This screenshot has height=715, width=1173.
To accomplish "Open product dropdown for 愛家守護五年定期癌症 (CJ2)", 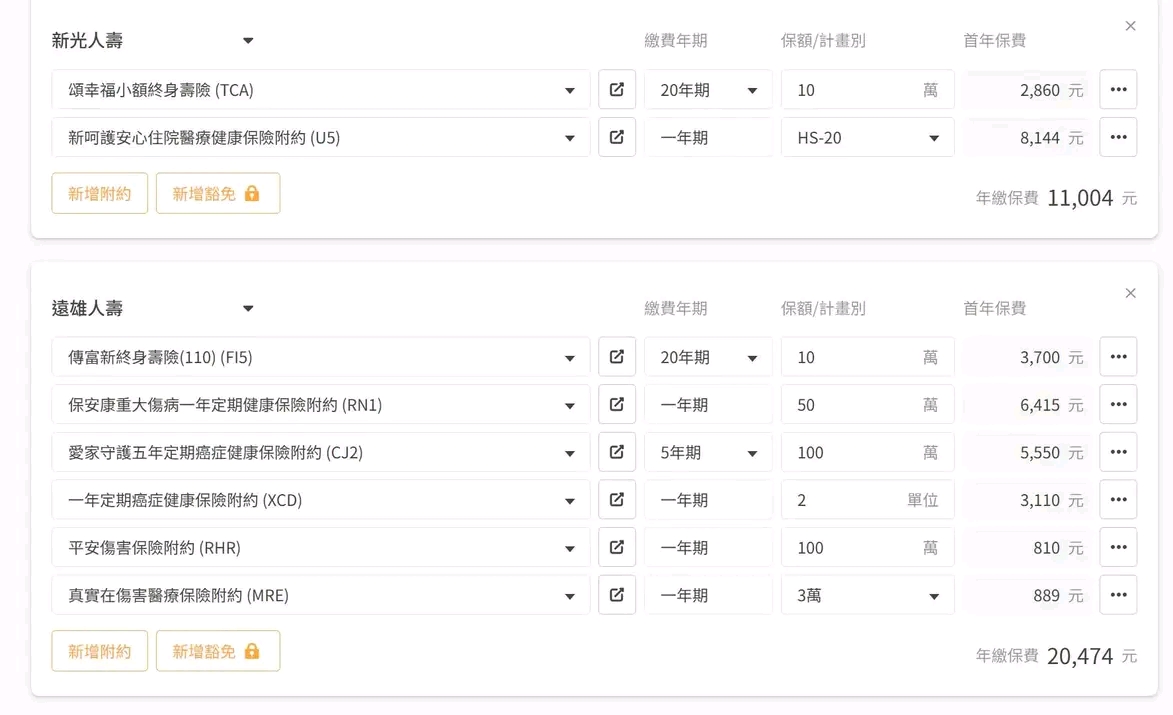I will 321,452.
